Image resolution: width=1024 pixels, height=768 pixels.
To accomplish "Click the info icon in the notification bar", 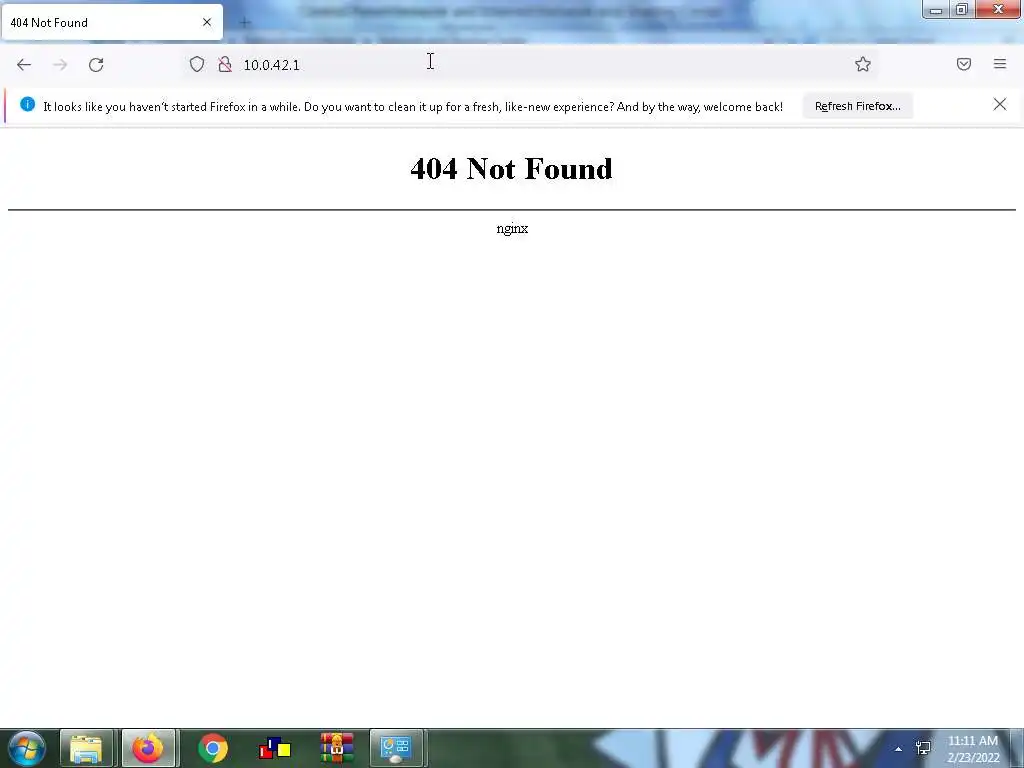I will pyautogui.click(x=27, y=104).
